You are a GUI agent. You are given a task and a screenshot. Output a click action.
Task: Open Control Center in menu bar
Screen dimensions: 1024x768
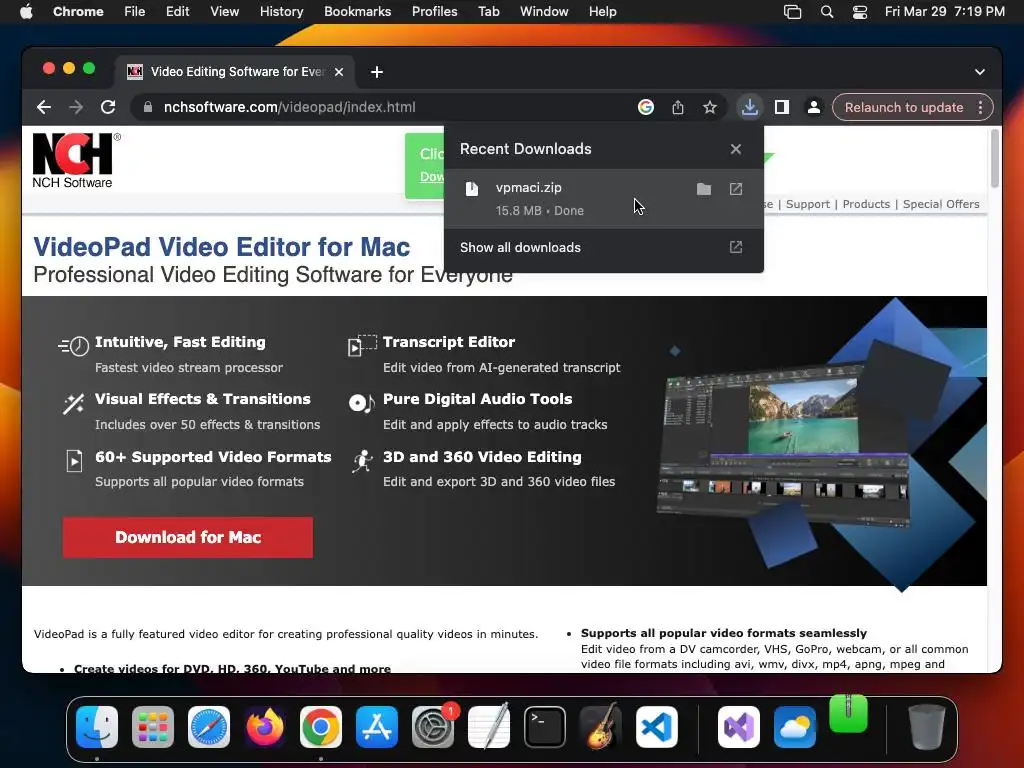[x=860, y=12]
